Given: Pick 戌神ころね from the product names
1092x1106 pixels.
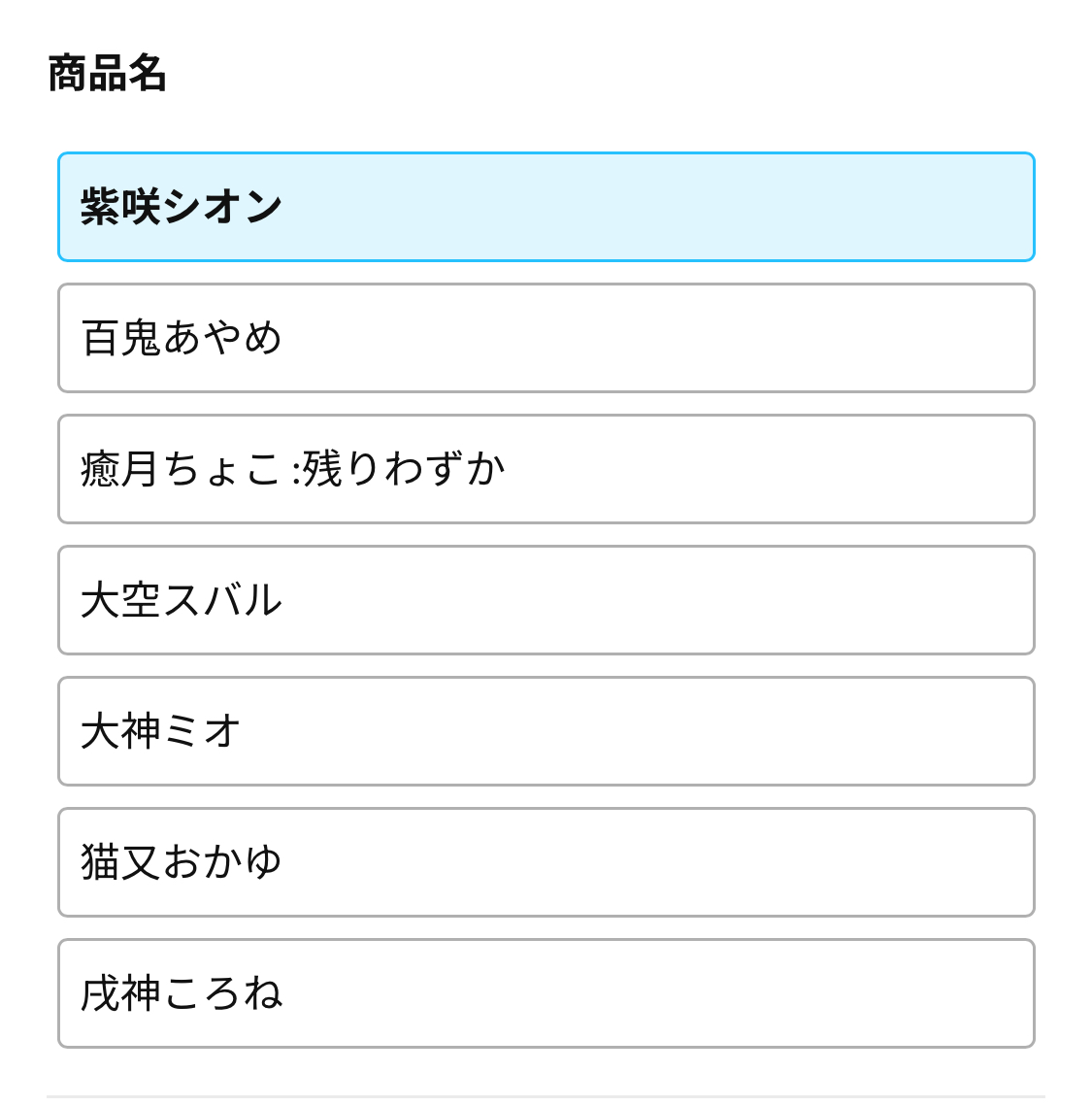Looking at the screenshot, I should (x=546, y=993).
